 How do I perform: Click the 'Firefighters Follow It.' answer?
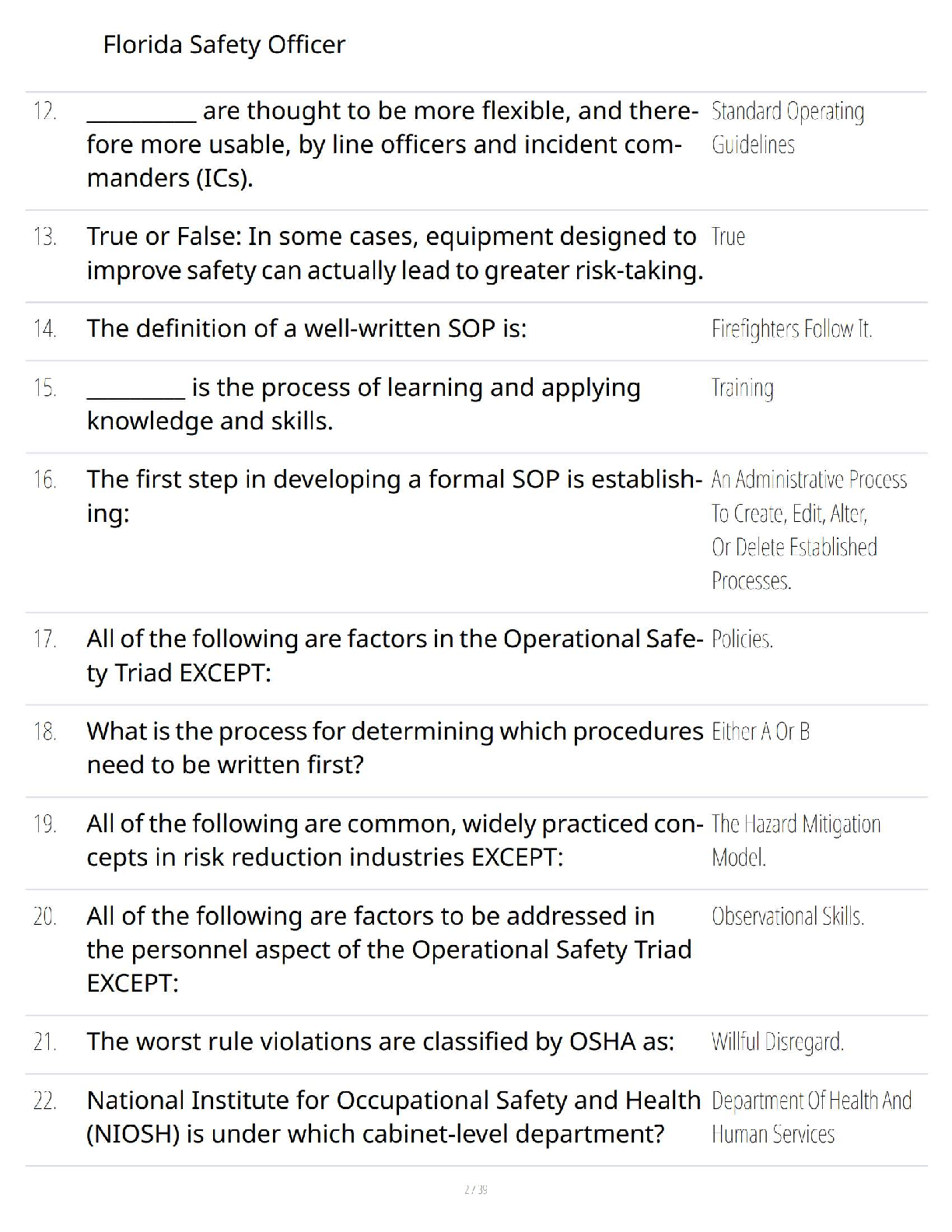click(791, 329)
